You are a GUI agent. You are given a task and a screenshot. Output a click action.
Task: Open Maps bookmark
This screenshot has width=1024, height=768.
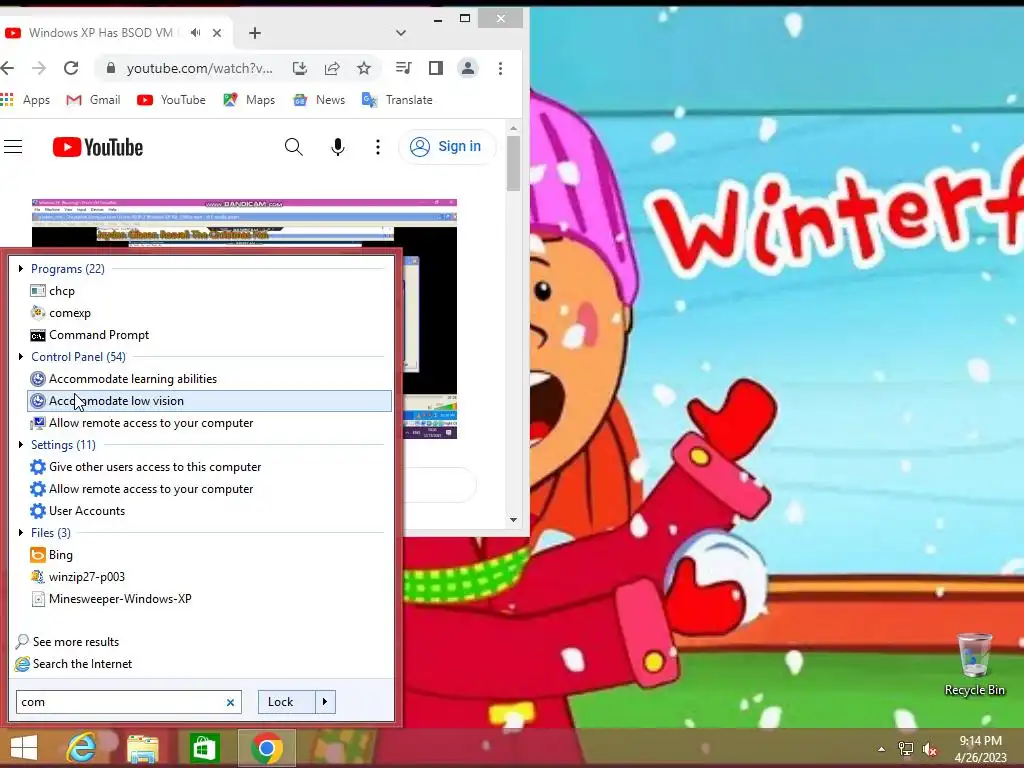point(249,100)
